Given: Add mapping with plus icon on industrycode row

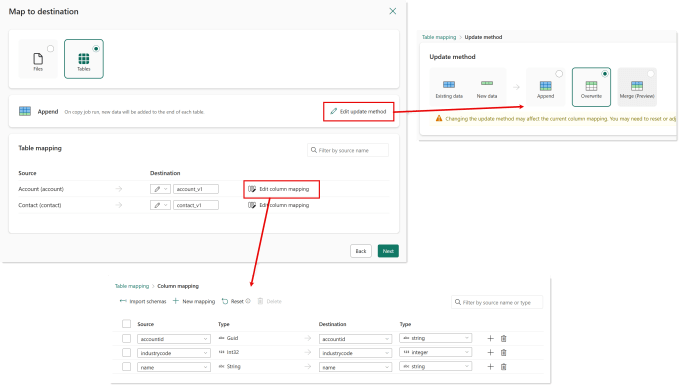Looking at the screenshot, I should tap(490, 353).
